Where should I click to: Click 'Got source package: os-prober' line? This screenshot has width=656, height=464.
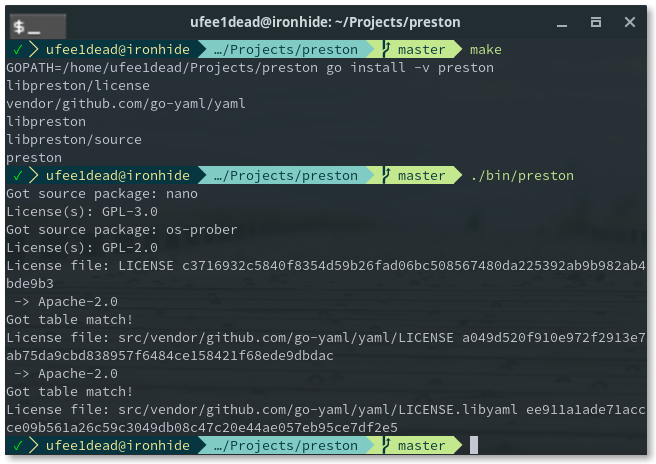click(122, 230)
